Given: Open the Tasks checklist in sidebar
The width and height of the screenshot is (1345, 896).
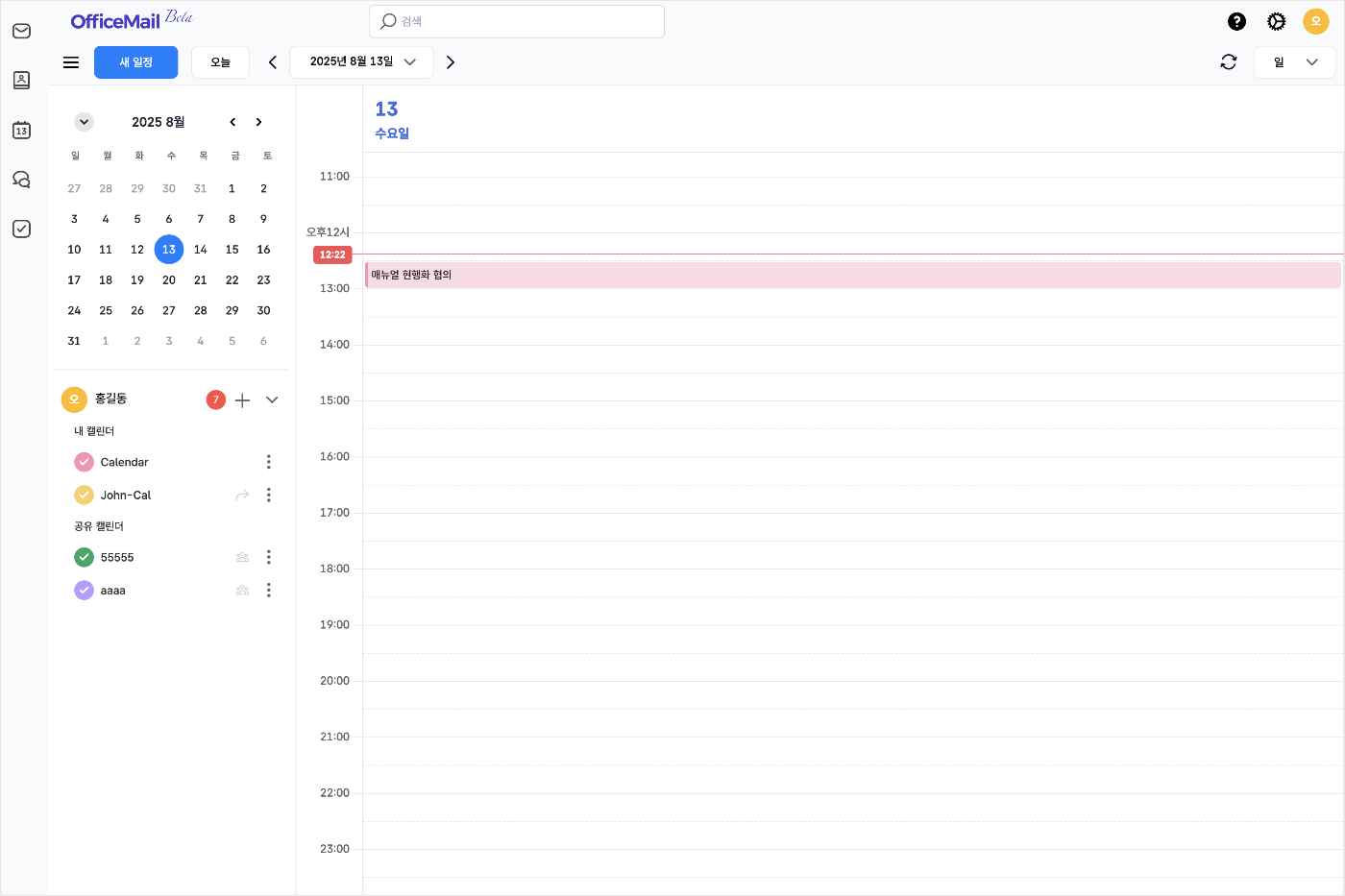Looking at the screenshot, I should [x=21, y=229].
